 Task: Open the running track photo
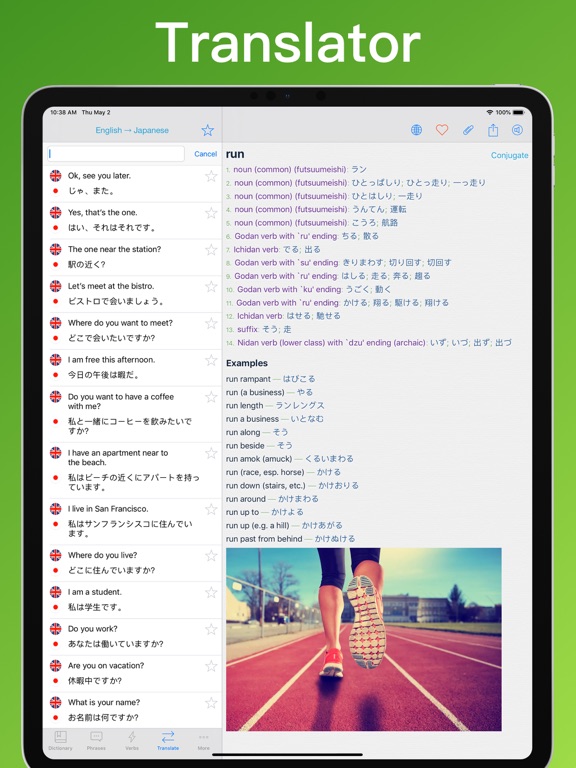tap(363, 639)
